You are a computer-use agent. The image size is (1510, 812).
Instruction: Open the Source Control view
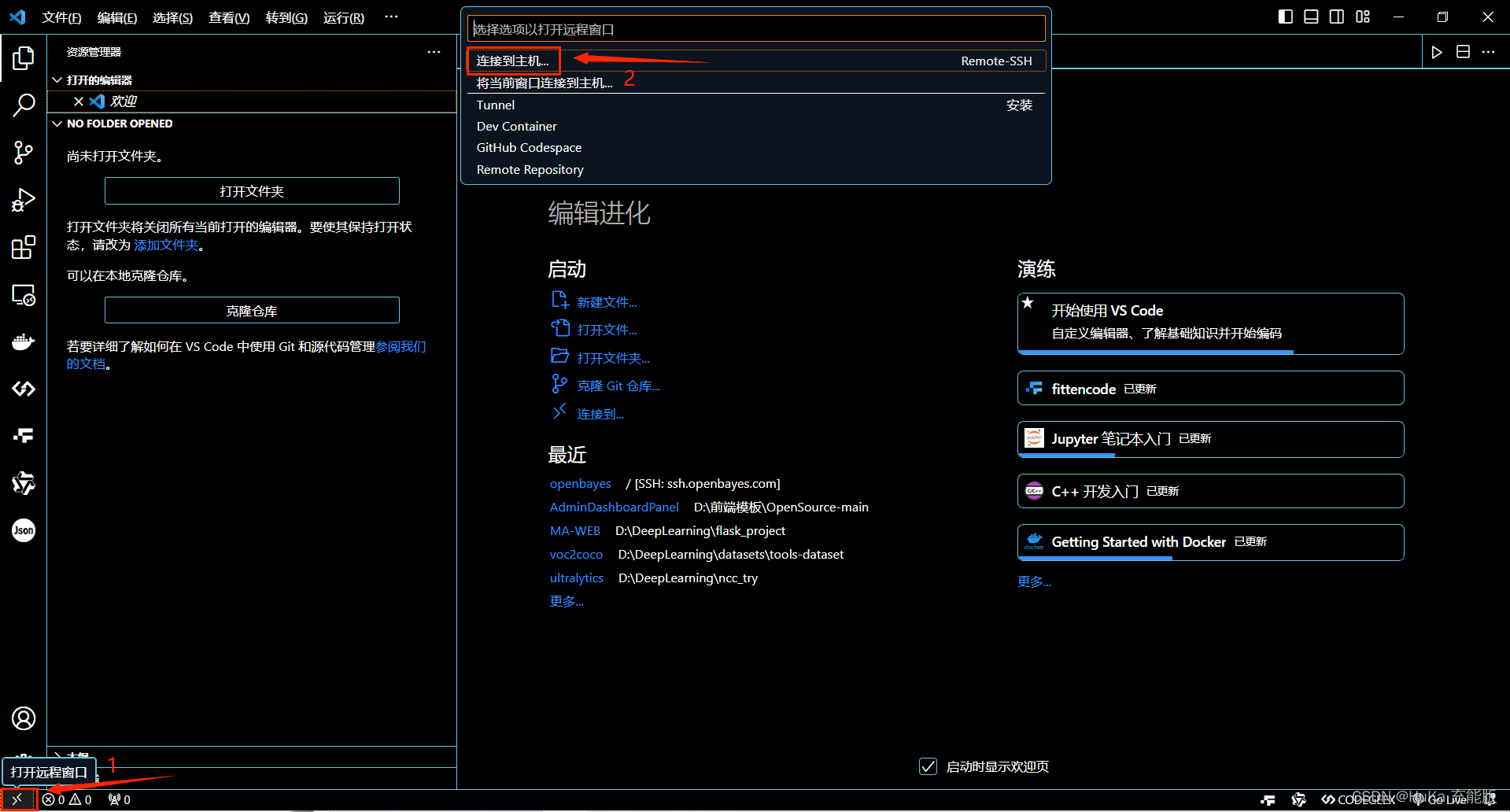24,153
